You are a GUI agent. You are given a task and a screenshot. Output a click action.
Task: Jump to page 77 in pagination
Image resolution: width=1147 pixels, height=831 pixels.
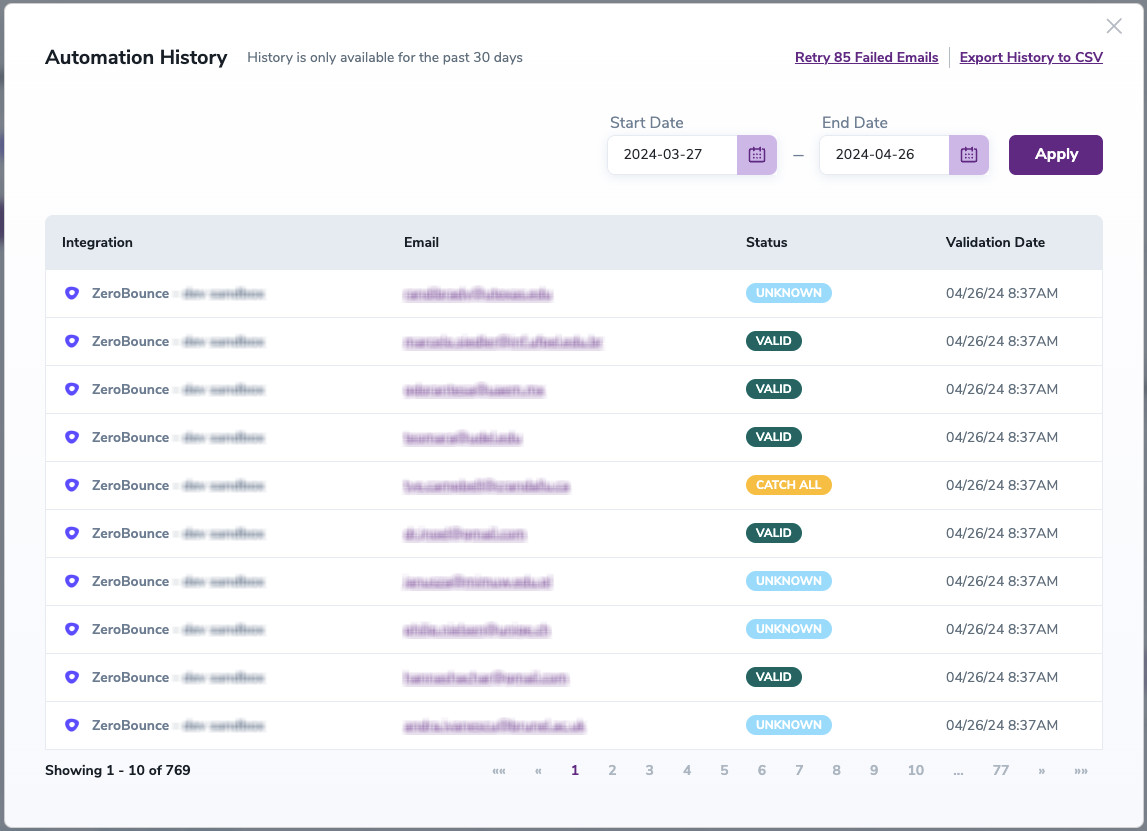point(1000,771)
